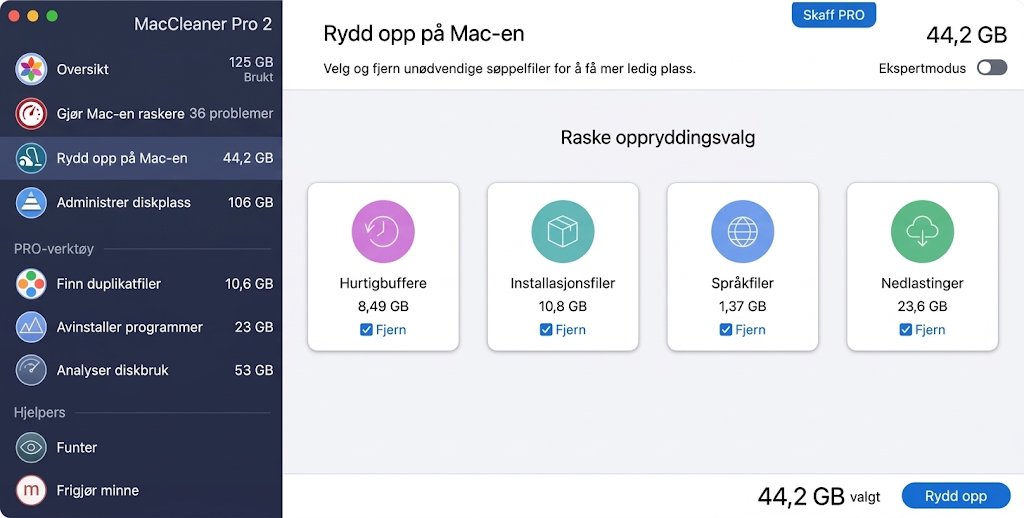The width and height of the screenshot is (1024, 518).
Task: Click the 36 problemer label
Action: pyautogui.click(x=231, y=114)
